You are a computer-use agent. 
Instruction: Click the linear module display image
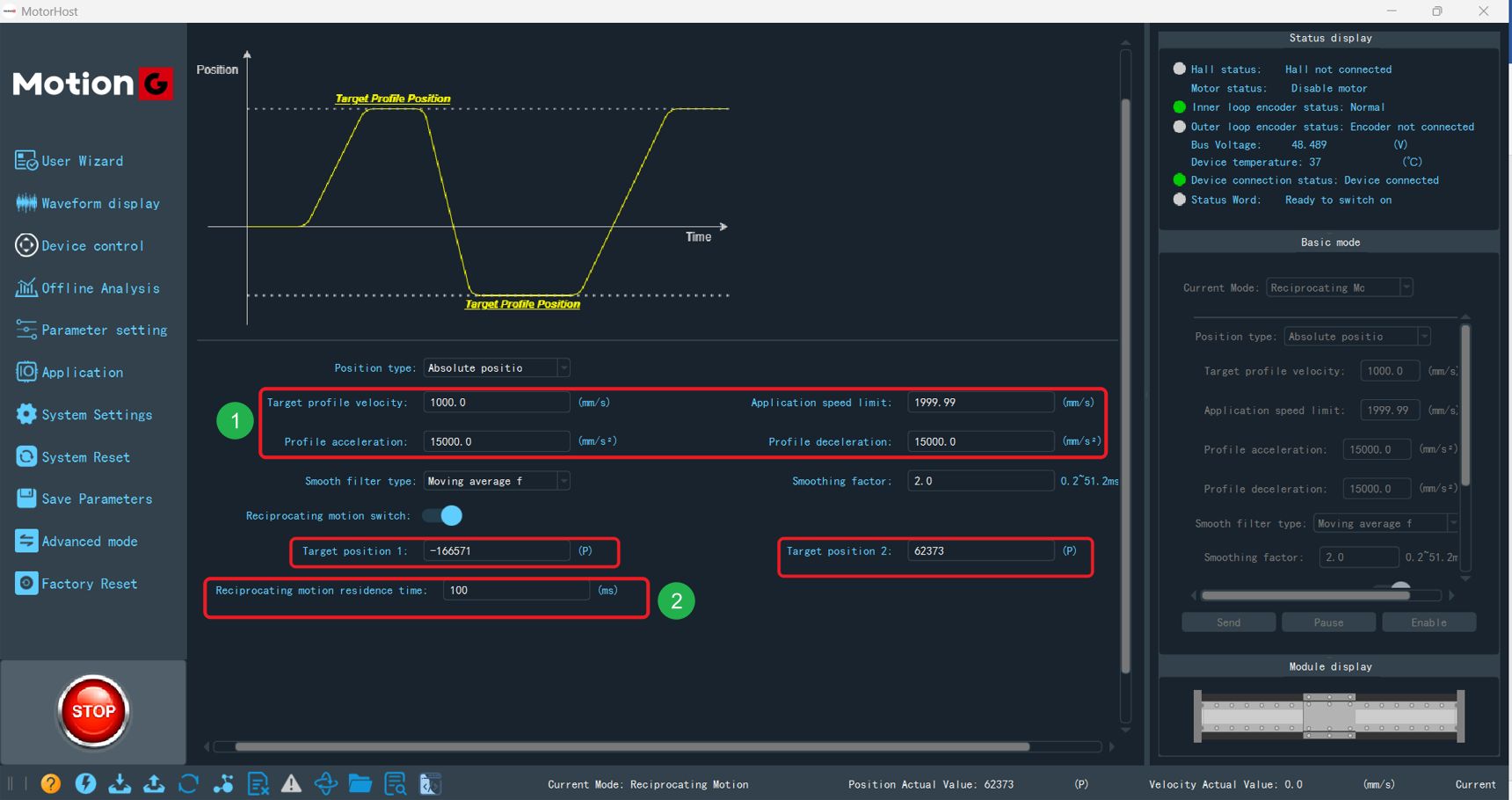click(x=1329, y=716)
